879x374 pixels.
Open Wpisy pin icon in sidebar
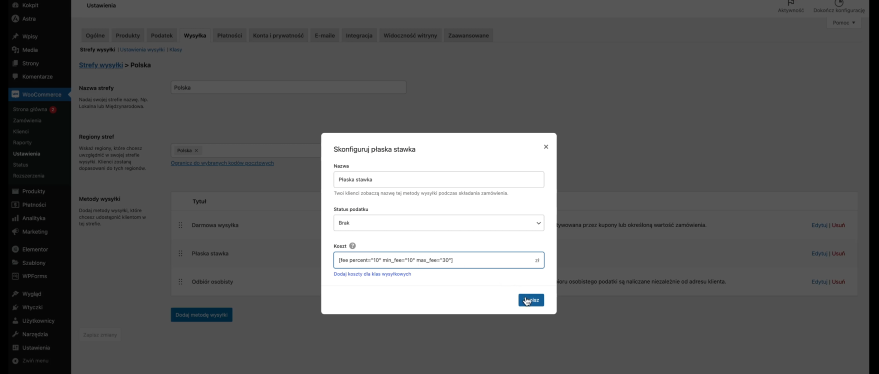click(x=16, y=36)
